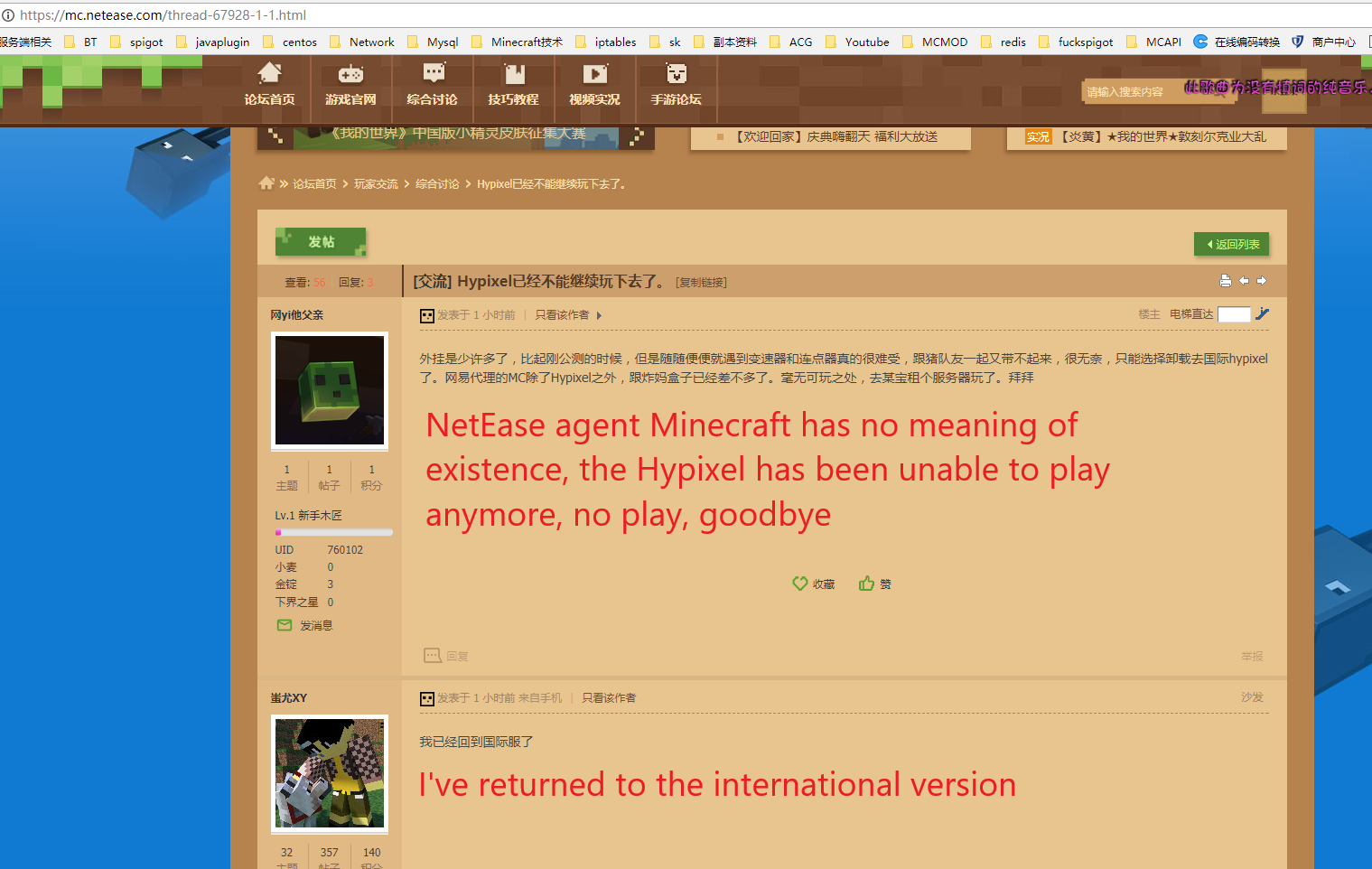
Task: Open the BT bookmark folder
Action: (80, 42)
